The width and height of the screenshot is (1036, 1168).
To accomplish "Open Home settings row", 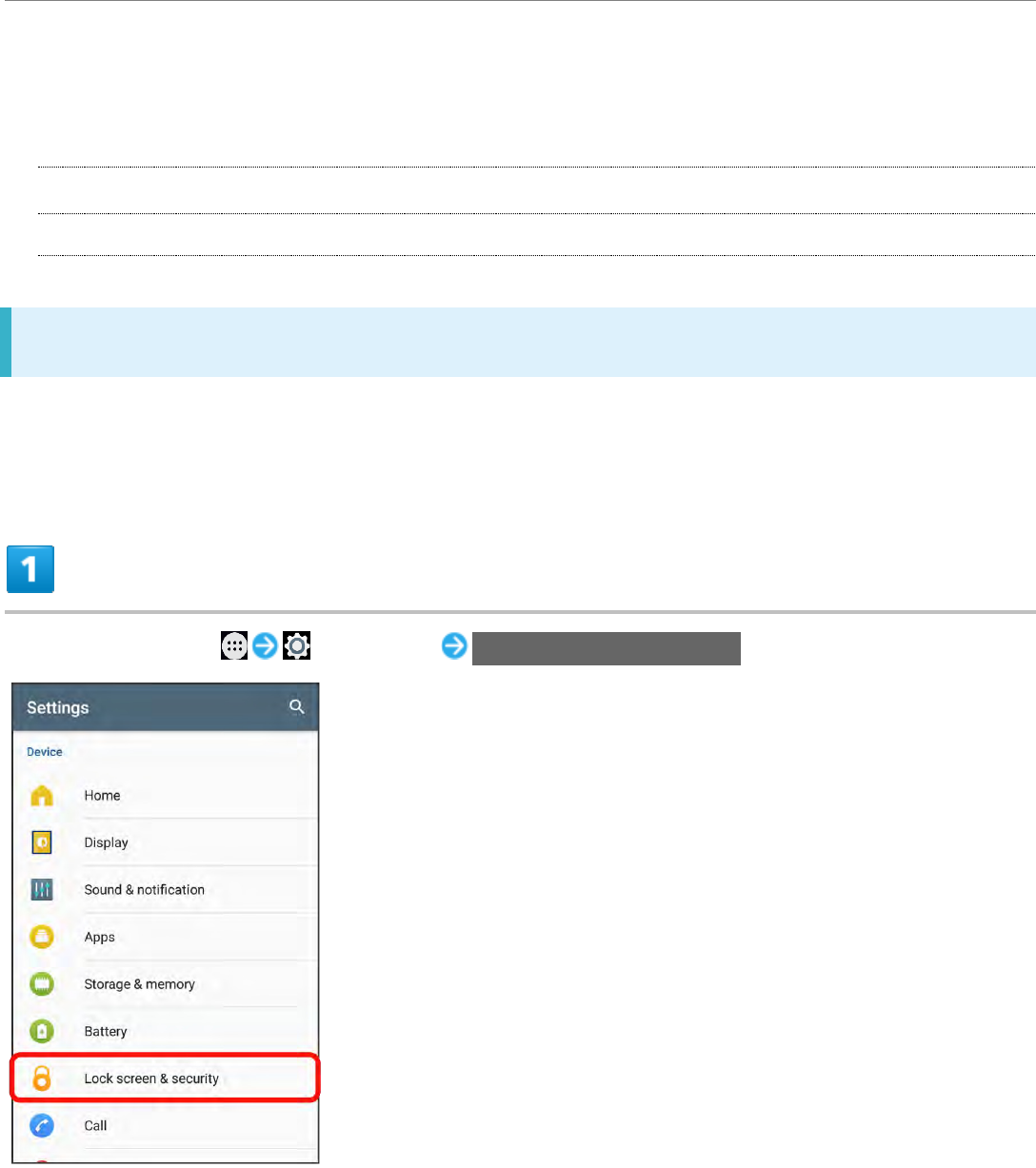I will (166, 796).
